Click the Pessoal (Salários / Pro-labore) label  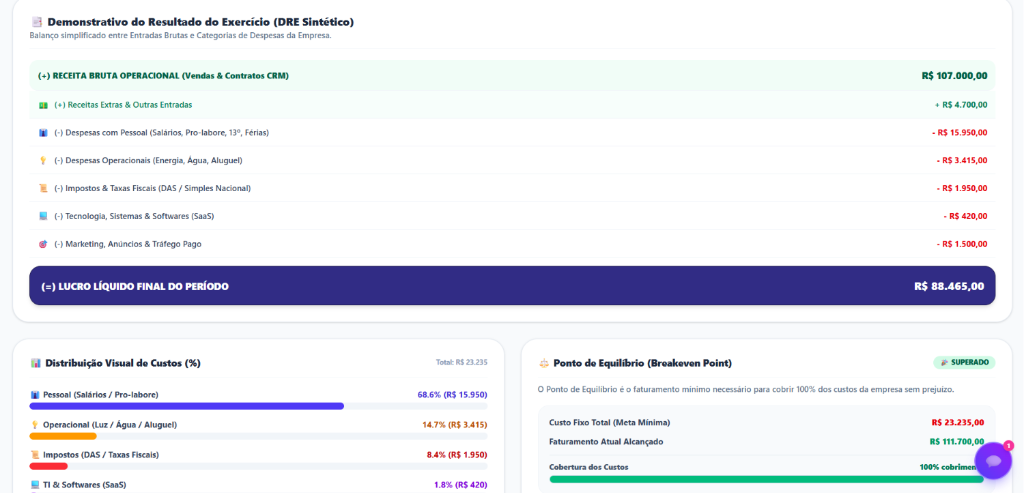[101, 395]
